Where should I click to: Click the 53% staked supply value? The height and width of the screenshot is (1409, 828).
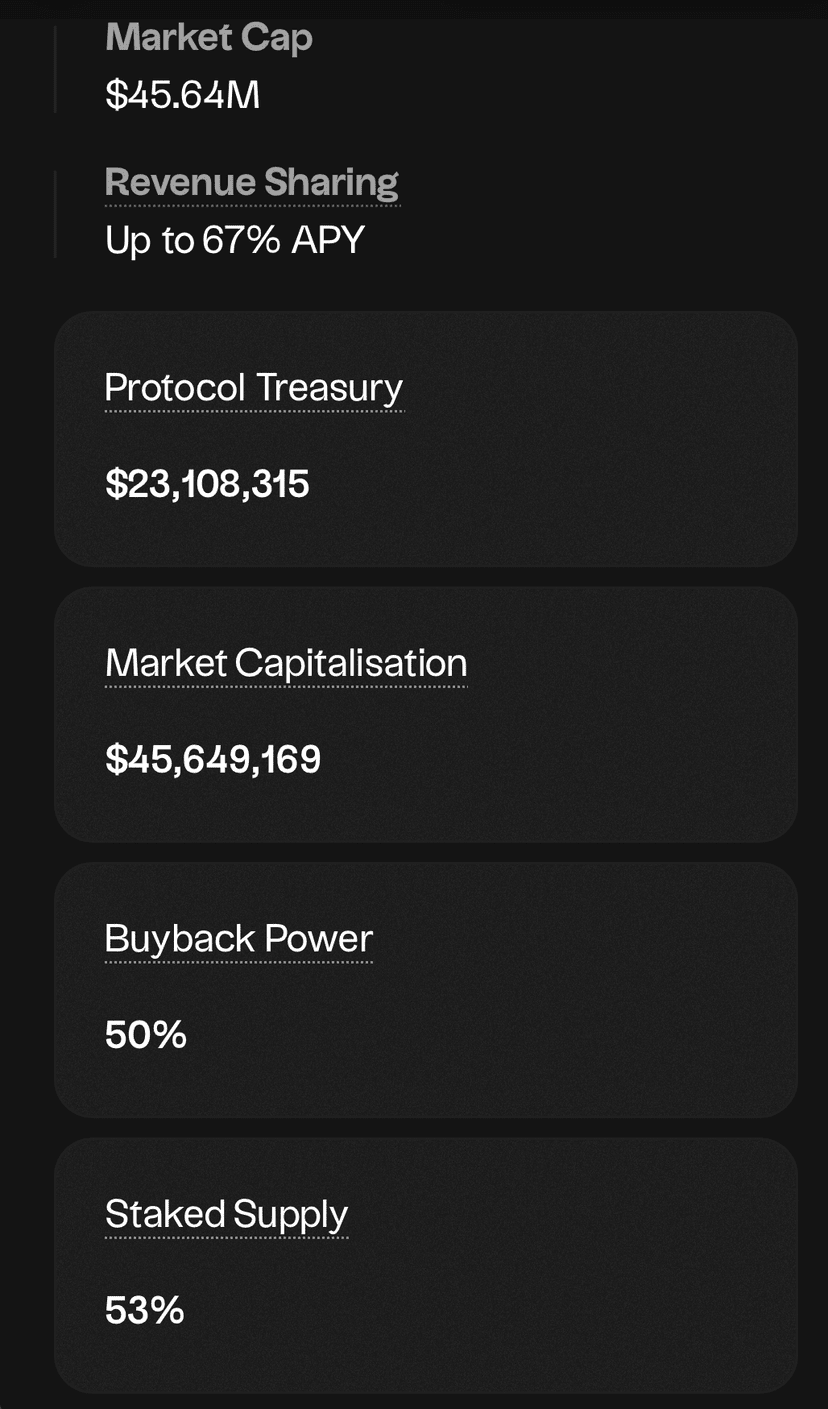[x=145, y=1310]
